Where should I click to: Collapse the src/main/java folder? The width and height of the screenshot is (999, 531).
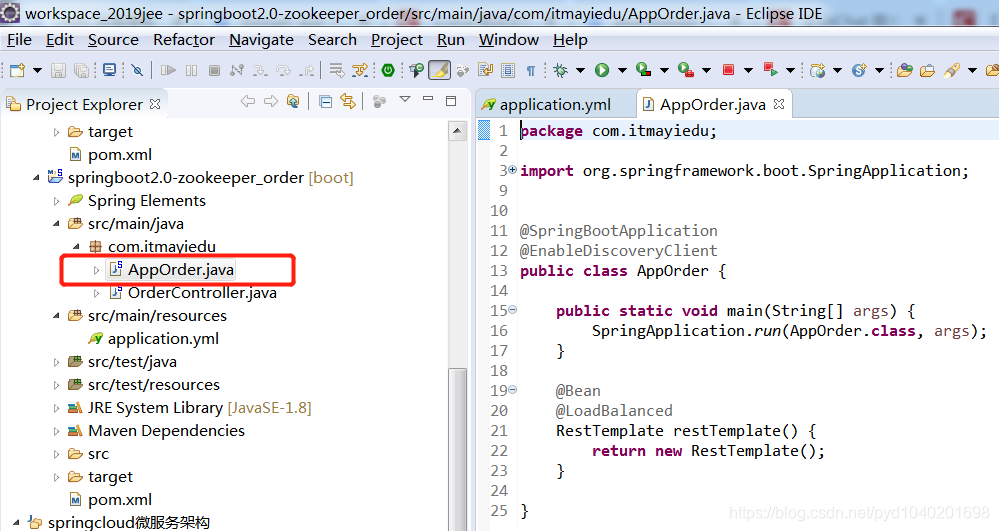click(56, 224)
